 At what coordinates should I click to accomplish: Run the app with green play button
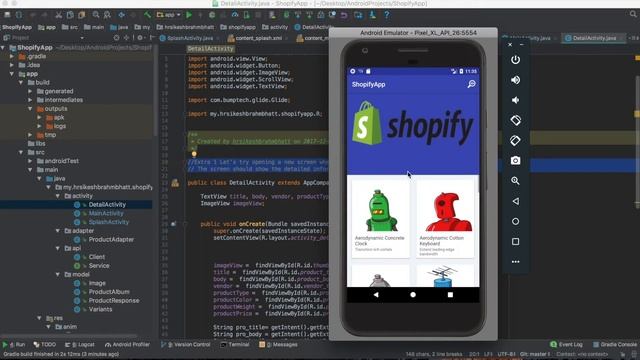(x=189, y=15)
